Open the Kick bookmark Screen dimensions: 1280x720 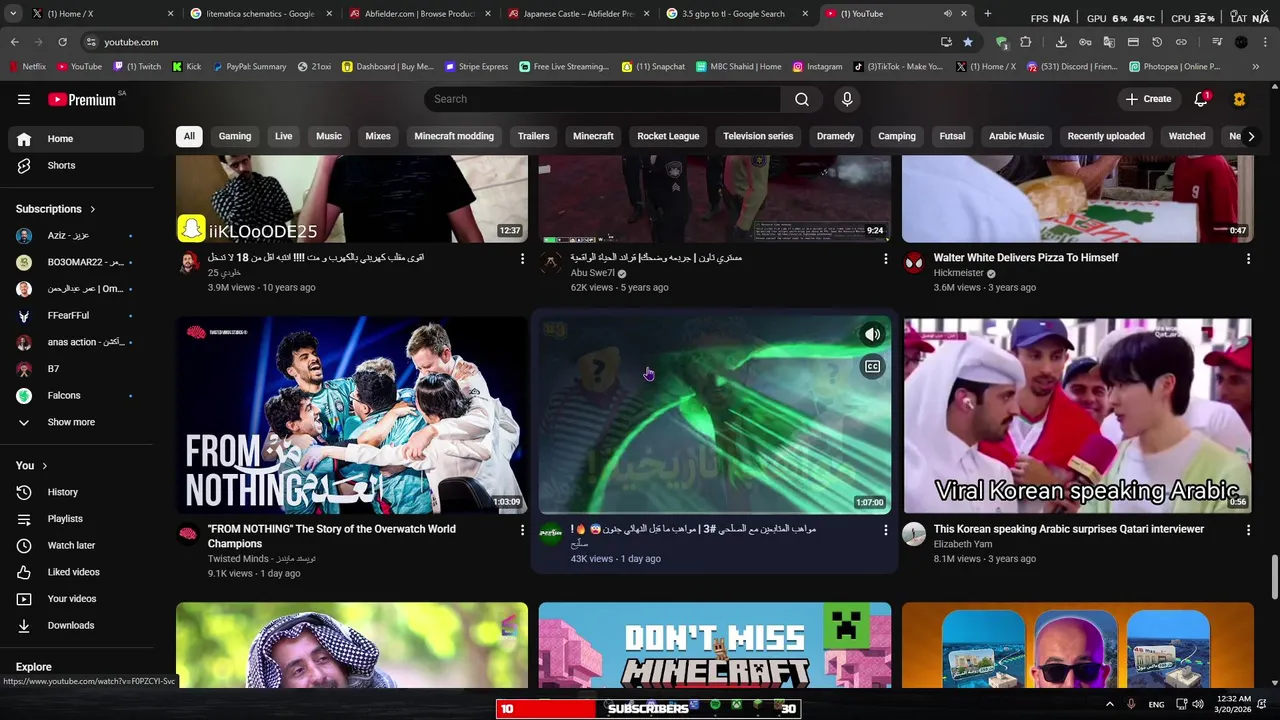click(x=187, y=67)
